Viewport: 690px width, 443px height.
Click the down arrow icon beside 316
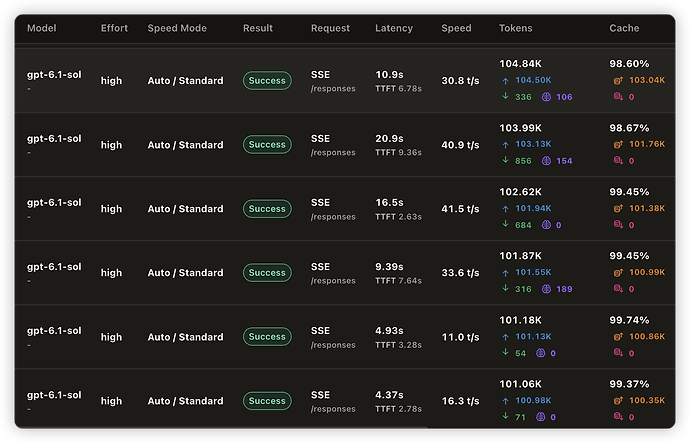505,288
